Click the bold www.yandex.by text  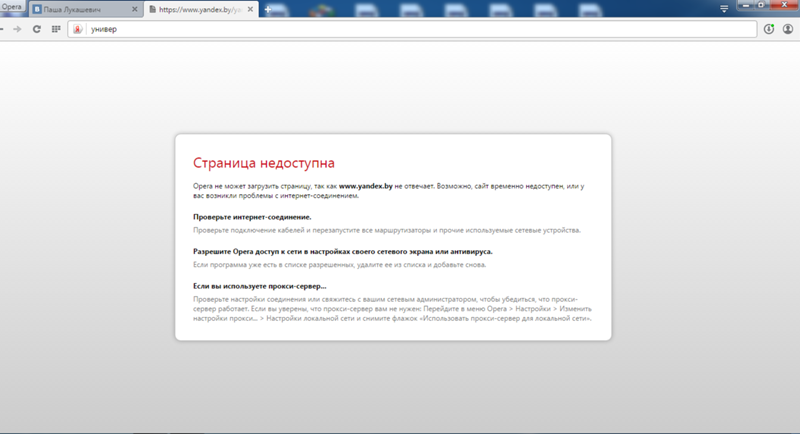pos(365,186)
